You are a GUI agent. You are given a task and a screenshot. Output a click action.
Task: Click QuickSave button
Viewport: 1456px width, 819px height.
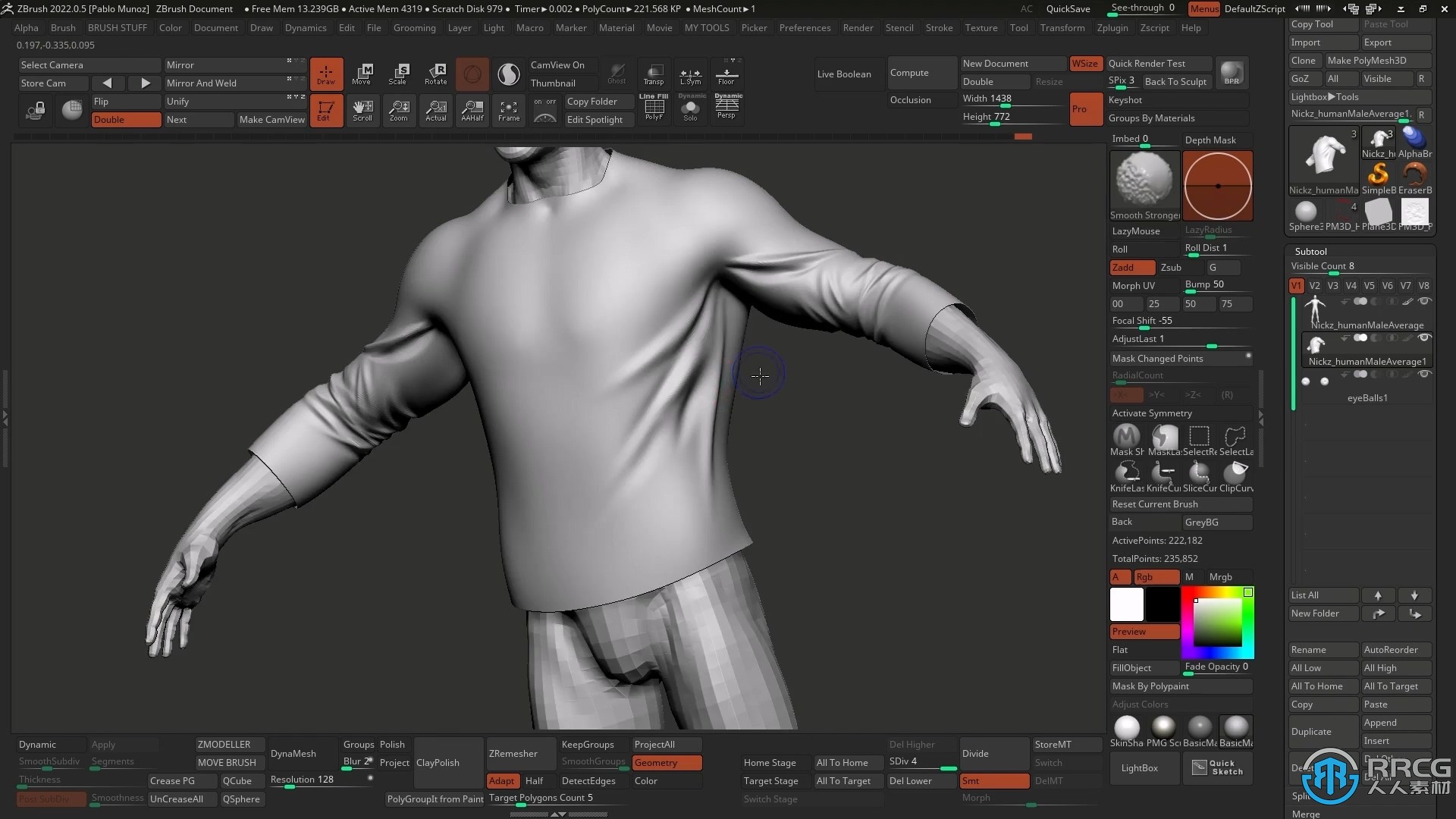point(1068,8)
